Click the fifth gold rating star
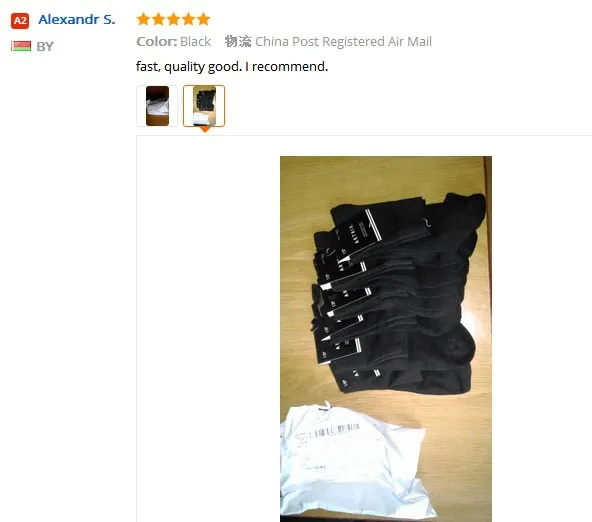Viewport: 592px width, 522px height. click(203, 19)
